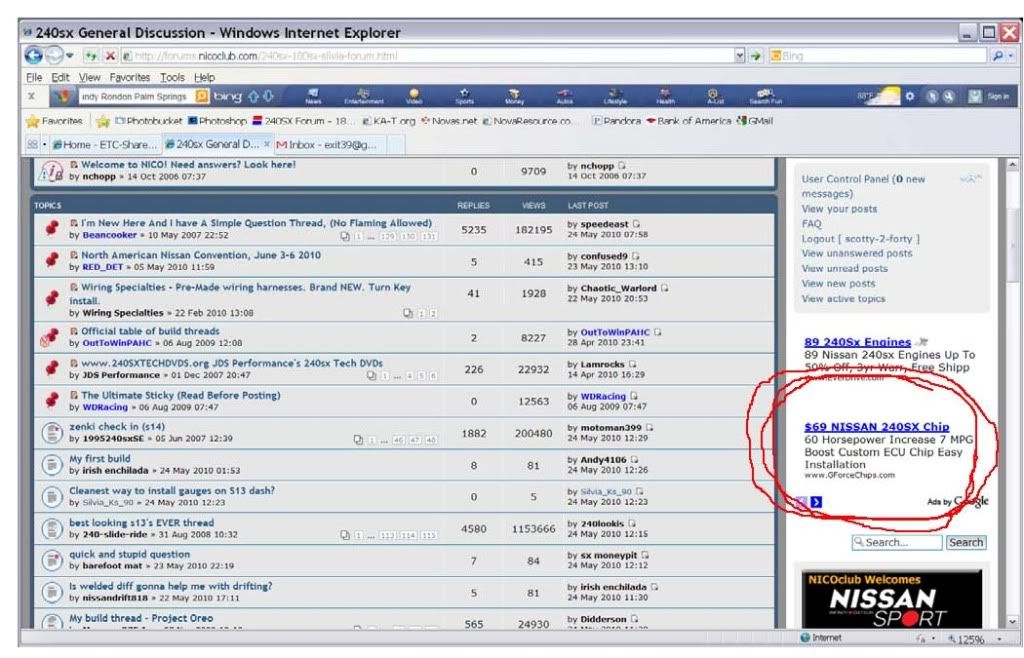
Task: Click the forum Search button
Action: (x=966, y=542)
